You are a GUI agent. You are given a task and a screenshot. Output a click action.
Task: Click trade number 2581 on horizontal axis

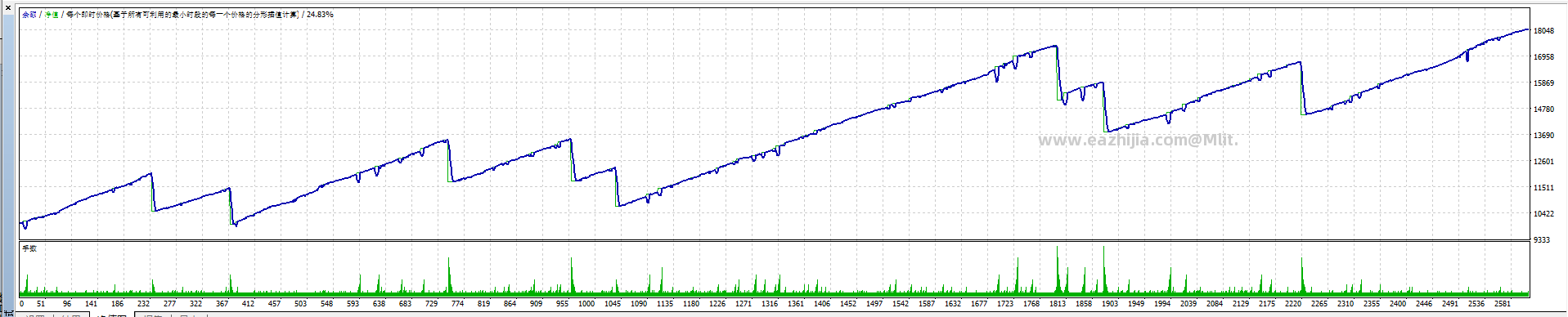1503,304
